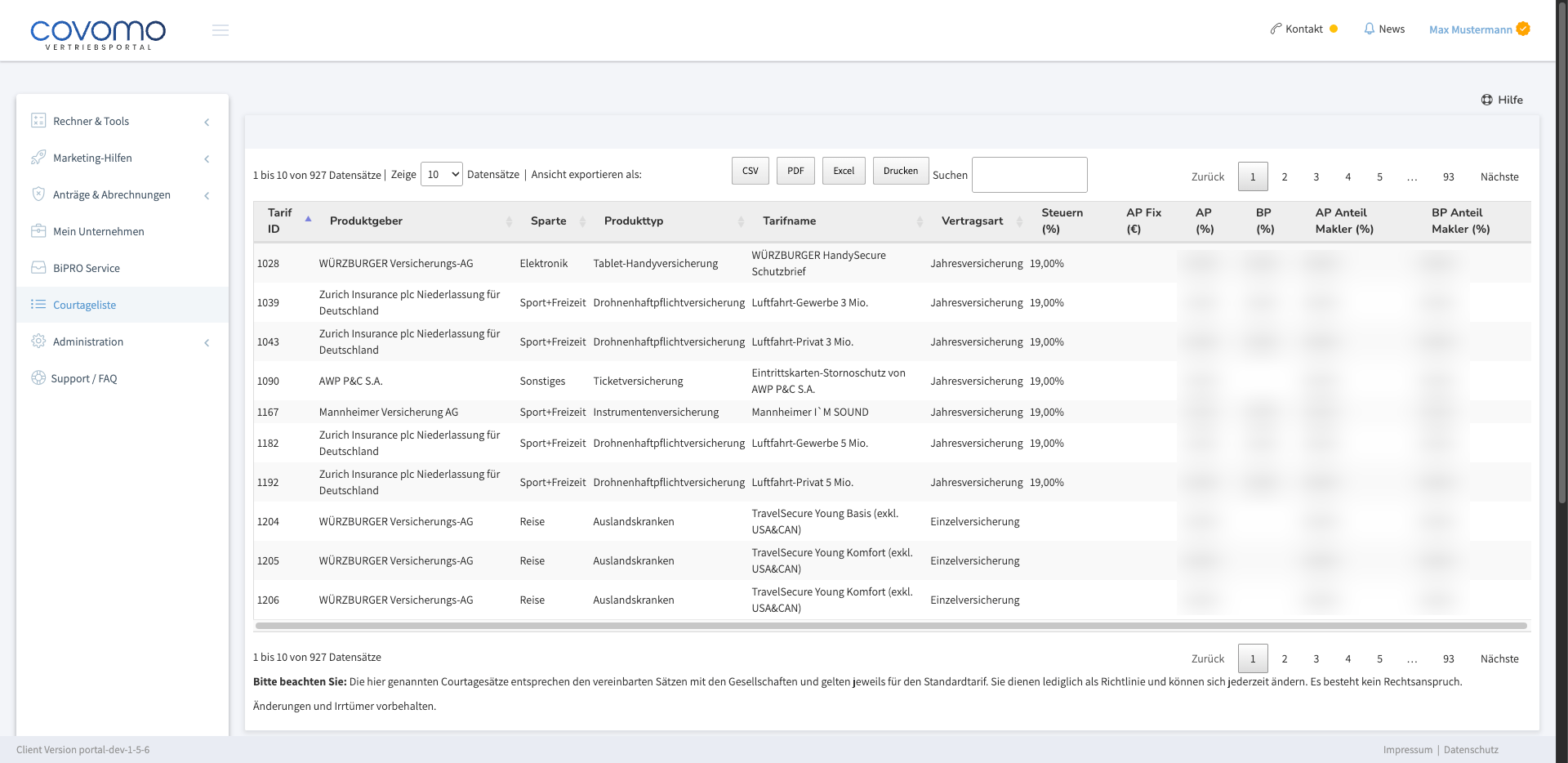Click the News bell icon
Viewport: 1568px width, 763px height.
point(1370,29)
